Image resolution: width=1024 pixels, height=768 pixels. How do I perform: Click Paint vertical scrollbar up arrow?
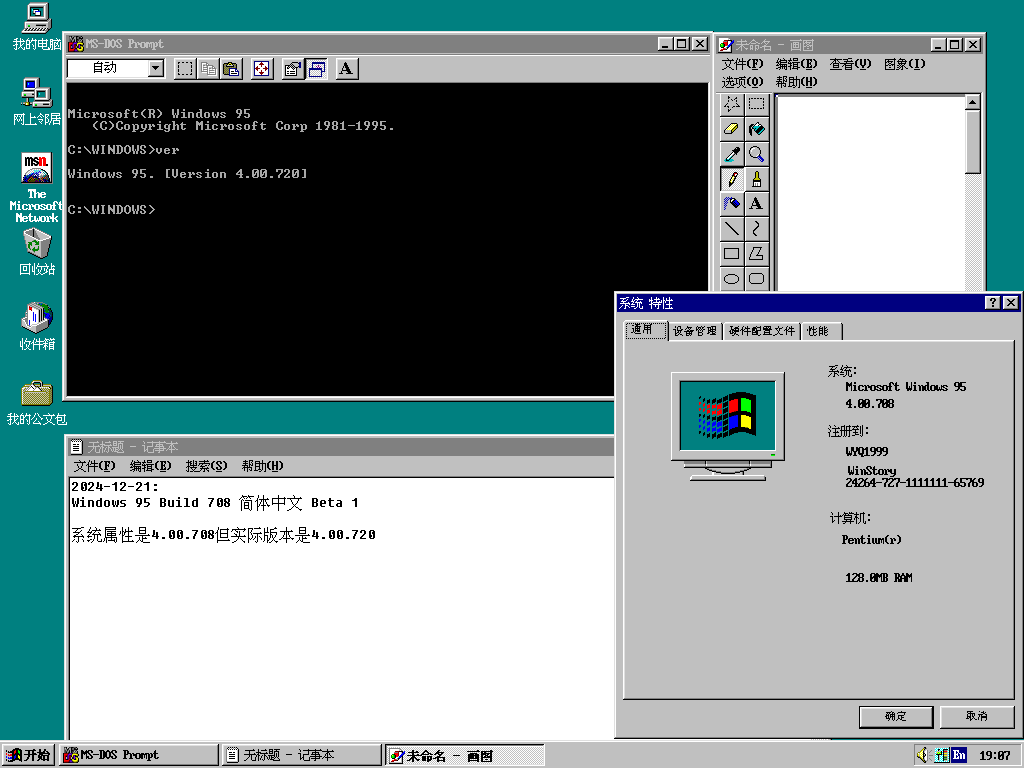[x=972, y=103]
